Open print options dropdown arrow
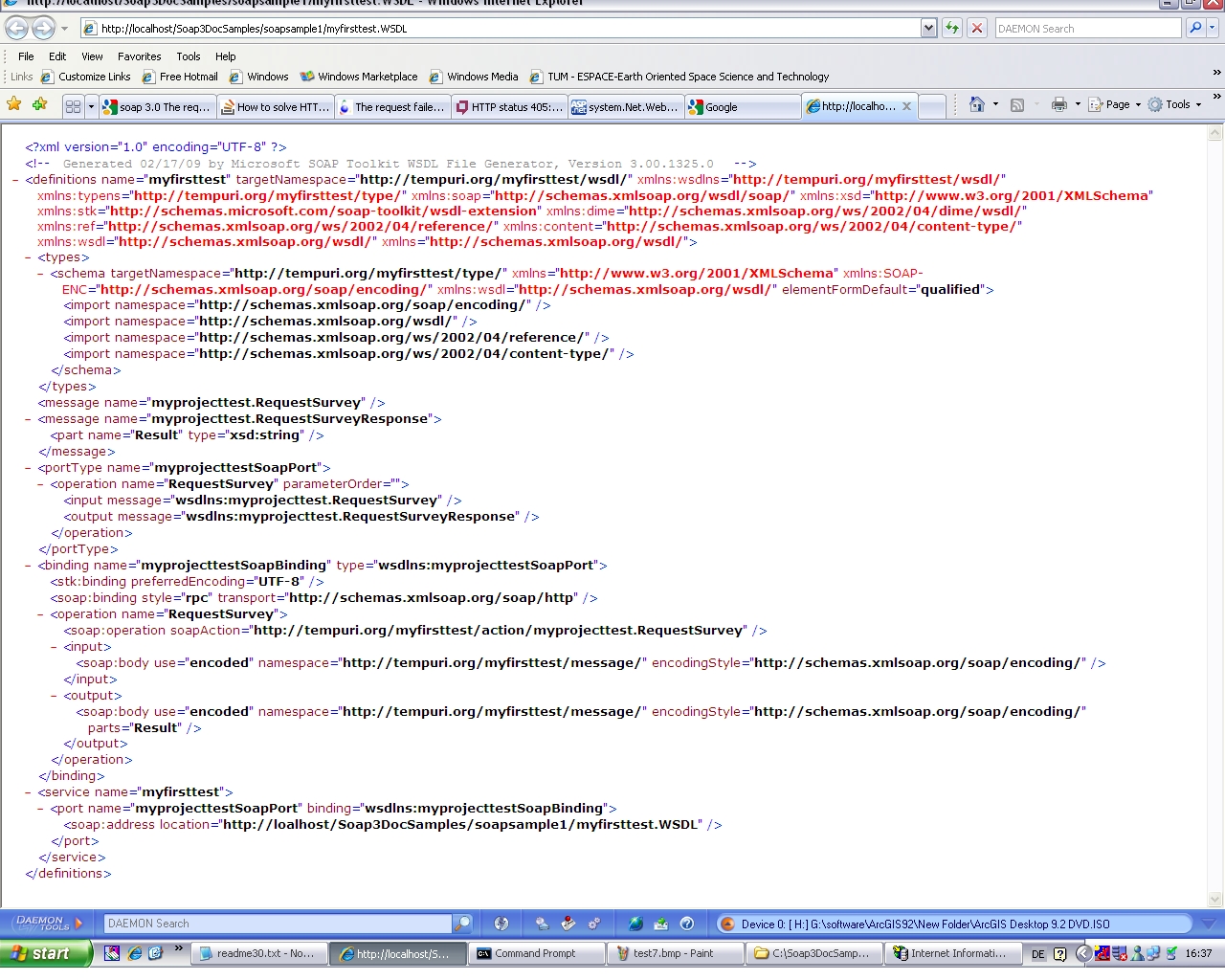The width and height of the screenshot is (1225, 980). pos(1078,104)
